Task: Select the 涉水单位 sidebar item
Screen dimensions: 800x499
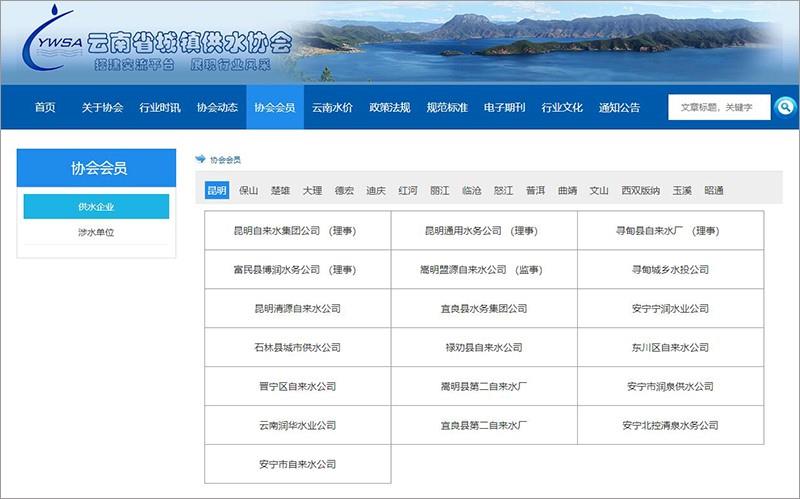Action: point(96,232)
